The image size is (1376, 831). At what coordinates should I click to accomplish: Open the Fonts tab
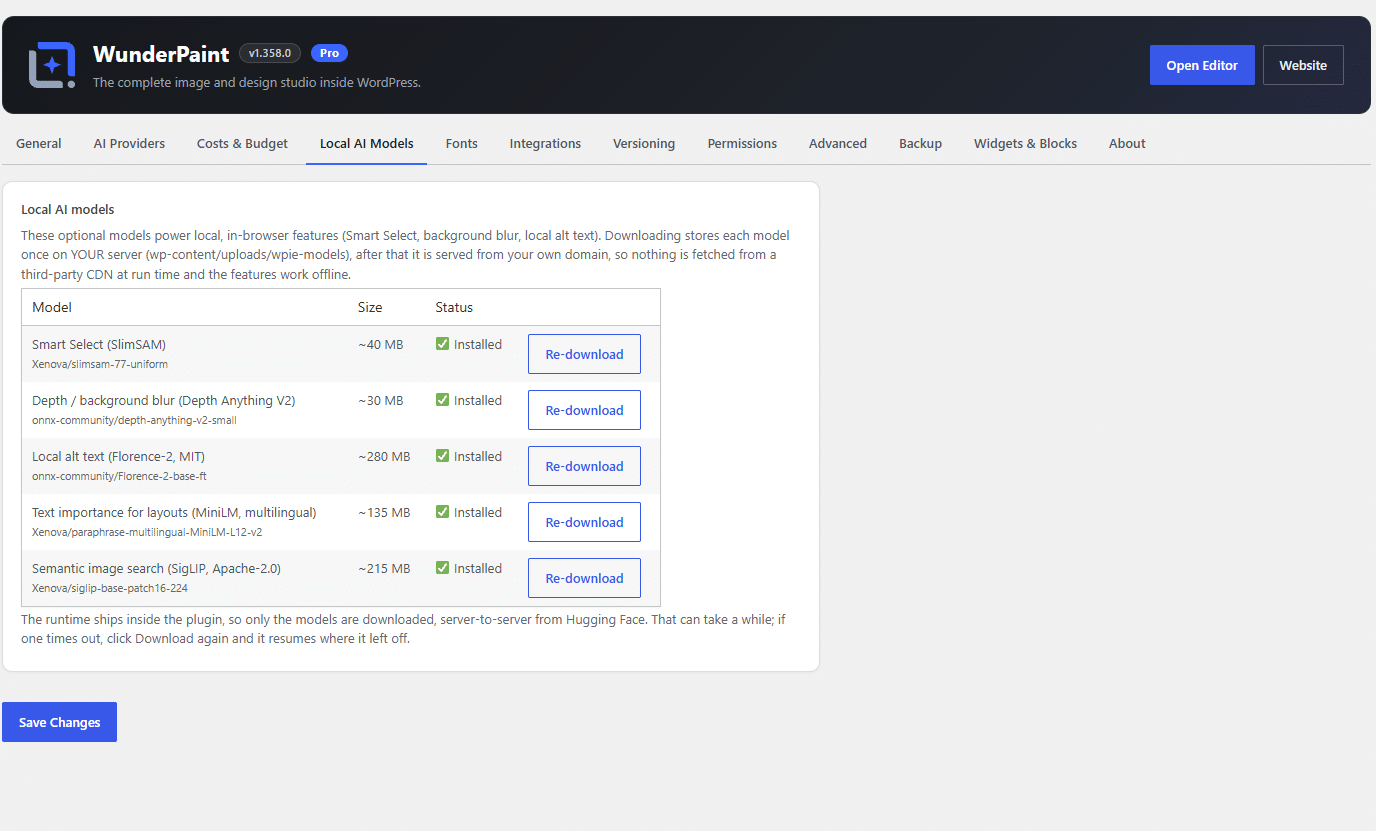click(x=462, y=144)
